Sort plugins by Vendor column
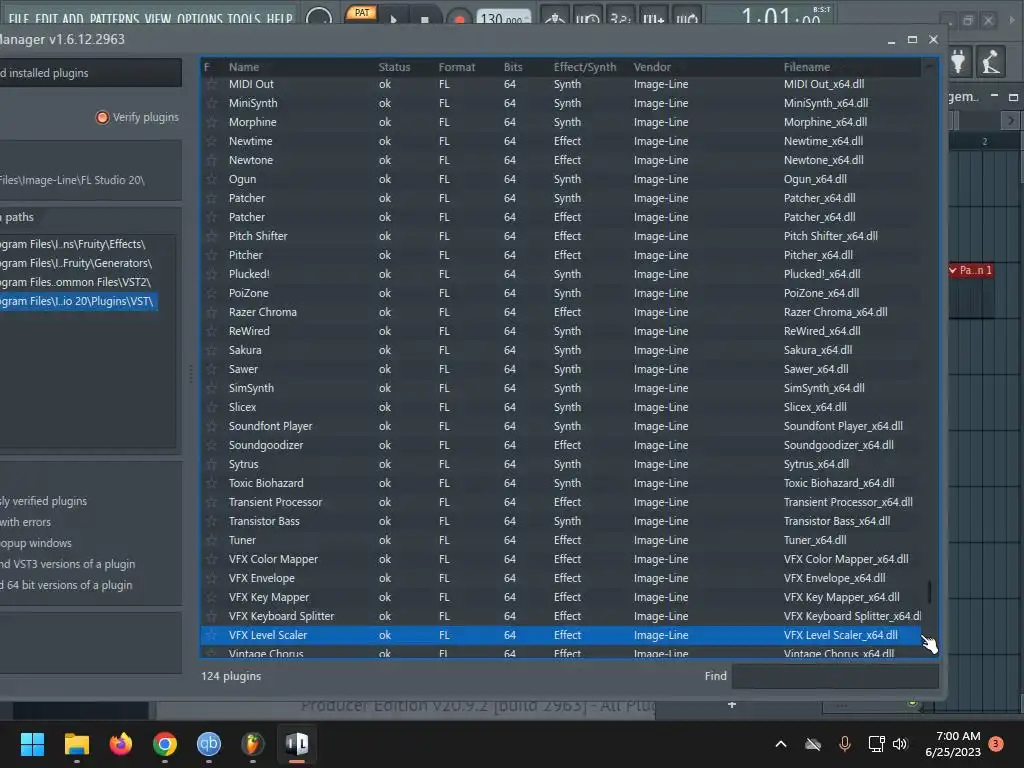Viewport: 1024px width, 768px height. [652, 67]
